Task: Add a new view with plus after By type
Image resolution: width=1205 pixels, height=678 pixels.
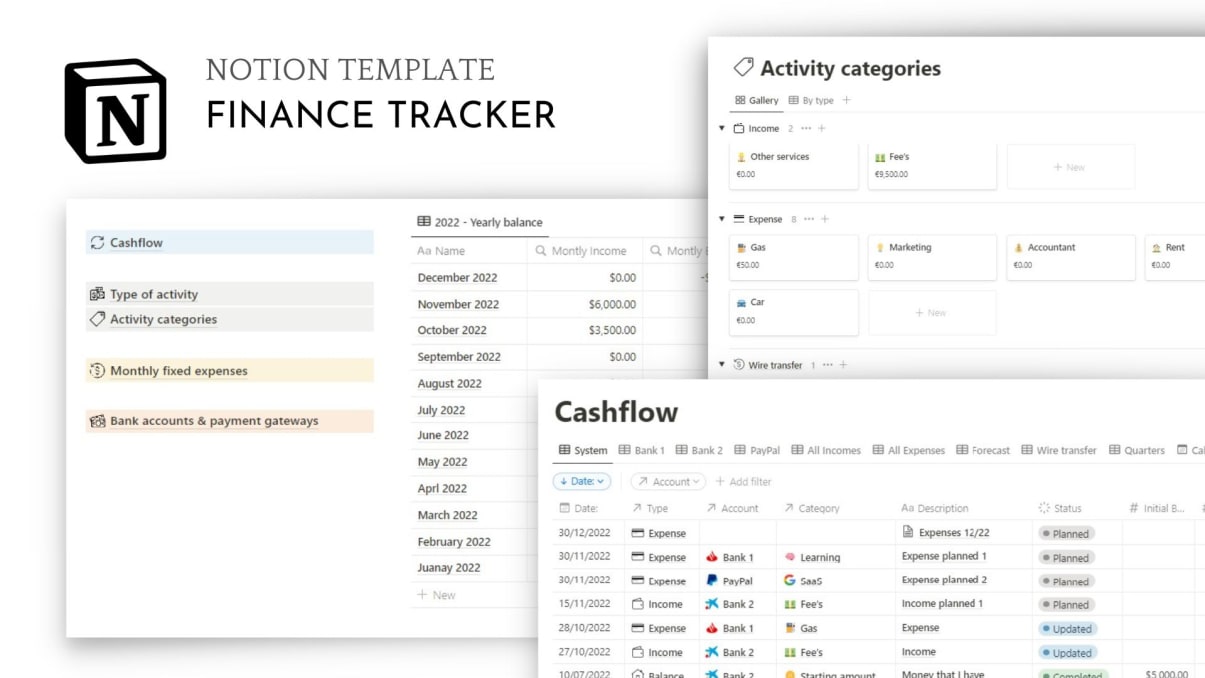Action: tap(847, 100)
